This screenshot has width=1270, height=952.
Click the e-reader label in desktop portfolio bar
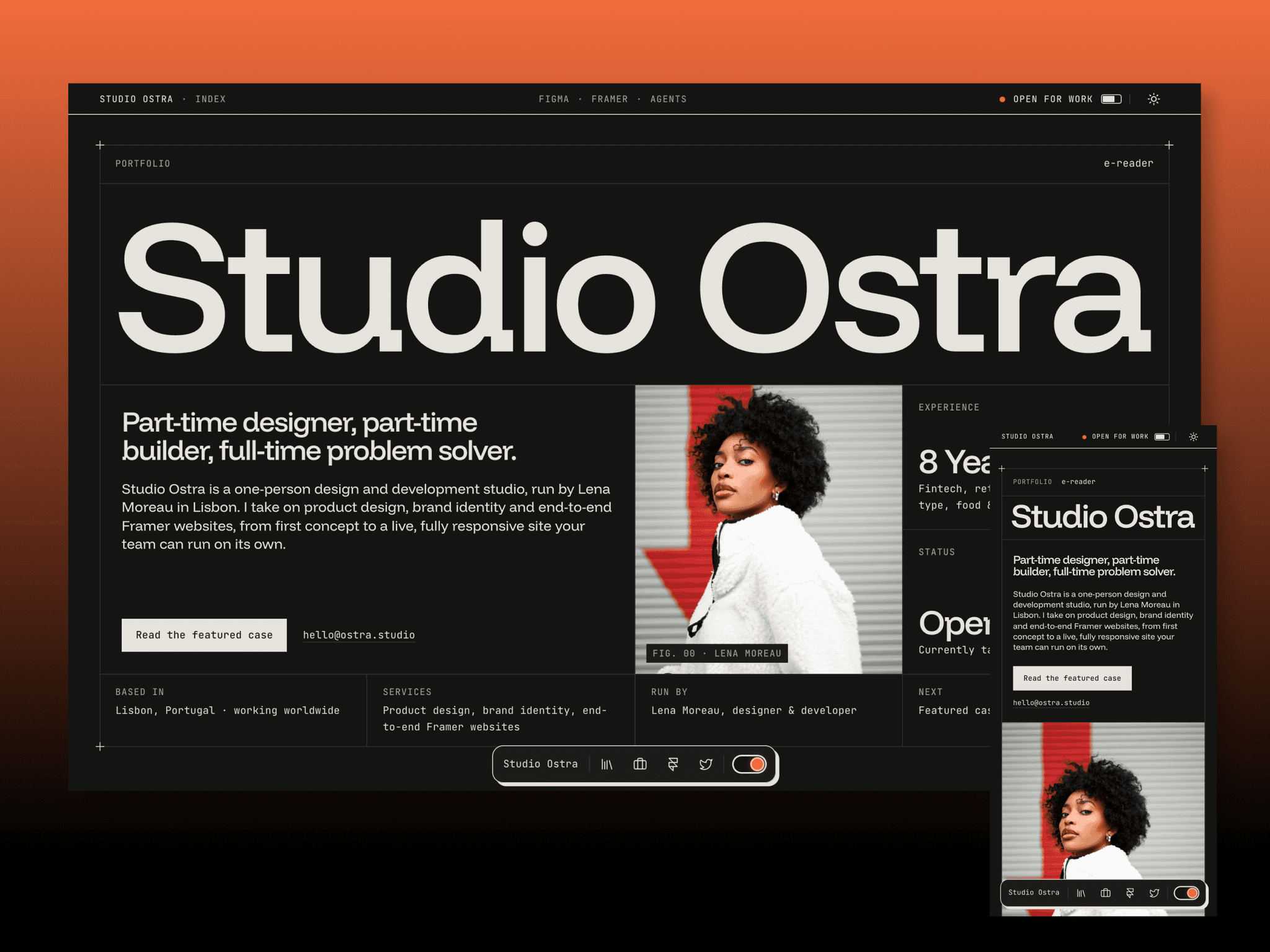[x=1128, y=164]
